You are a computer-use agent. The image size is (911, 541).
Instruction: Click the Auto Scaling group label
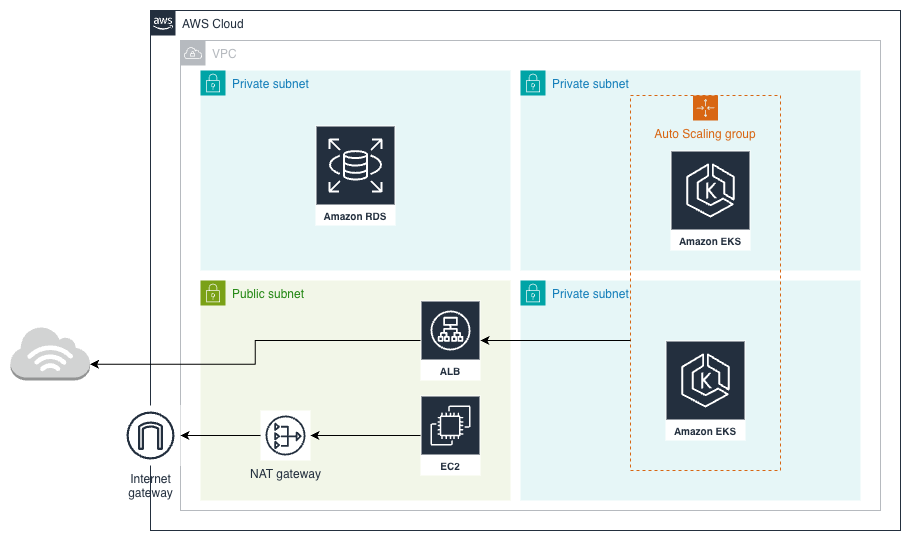pos(705,134)
